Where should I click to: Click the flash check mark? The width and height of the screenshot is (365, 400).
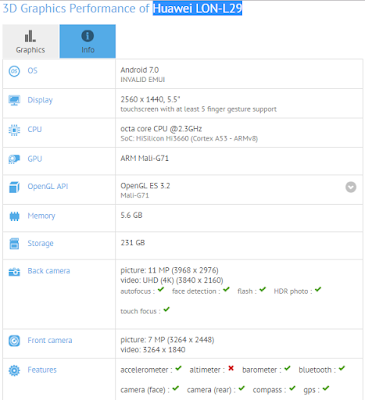(263, 289)
